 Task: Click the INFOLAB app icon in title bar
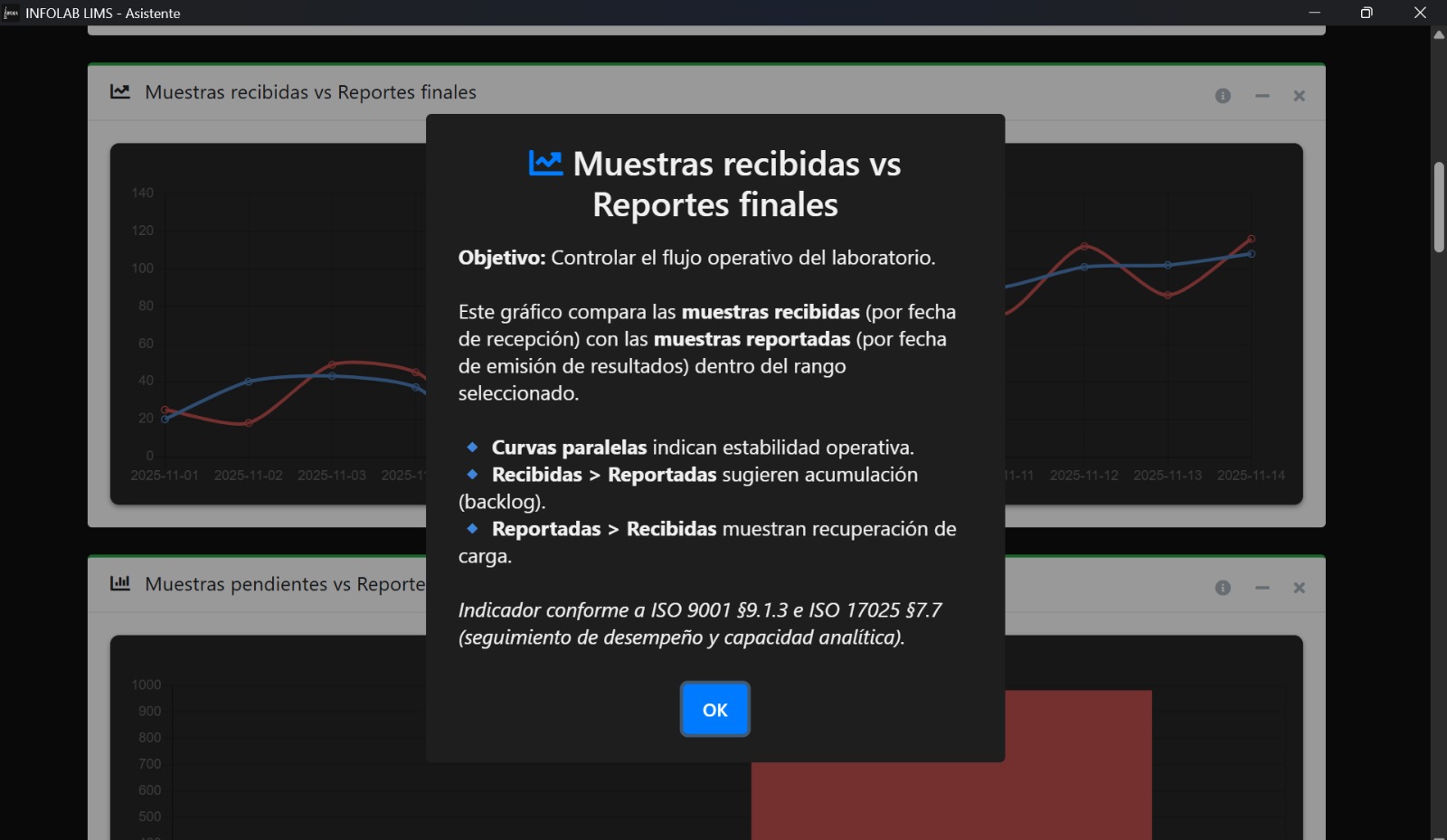click(11, 13)
